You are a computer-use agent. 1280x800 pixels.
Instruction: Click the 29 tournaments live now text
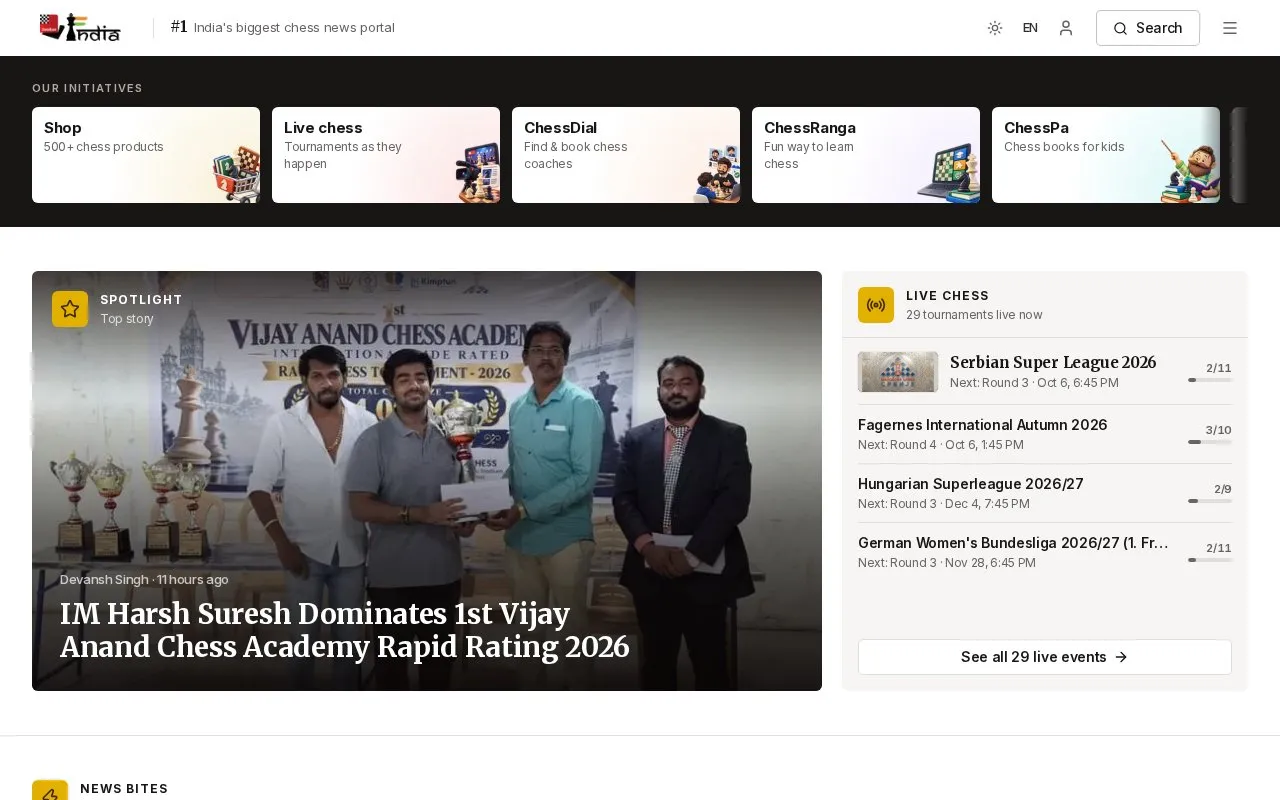tap(974, 315)
